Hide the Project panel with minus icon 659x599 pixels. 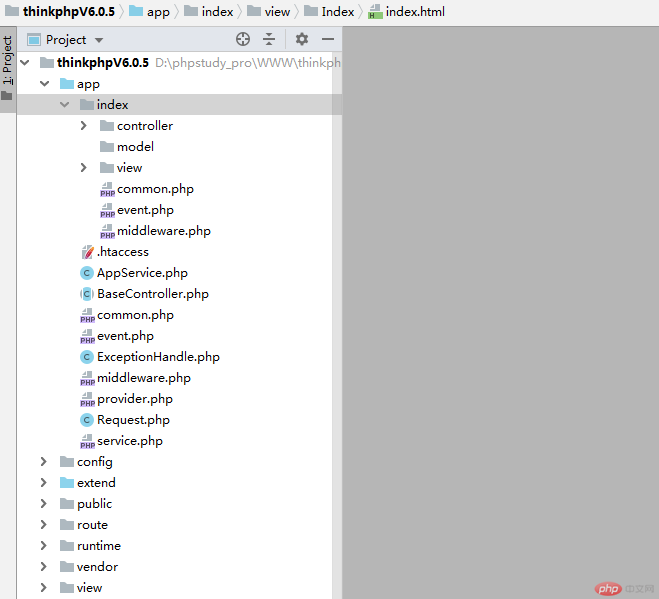coord(328,39)
